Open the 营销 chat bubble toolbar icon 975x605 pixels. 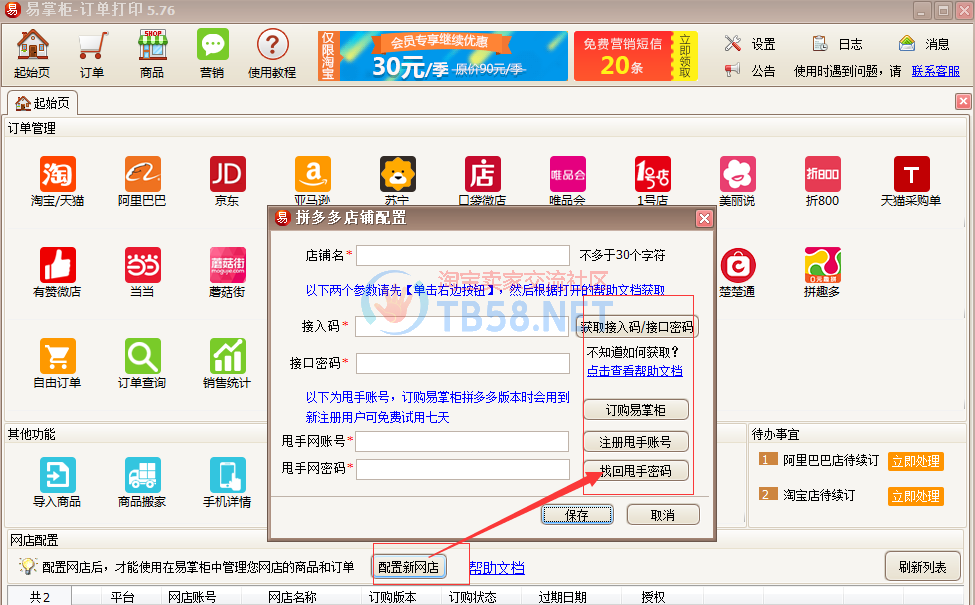click(212, 54)
